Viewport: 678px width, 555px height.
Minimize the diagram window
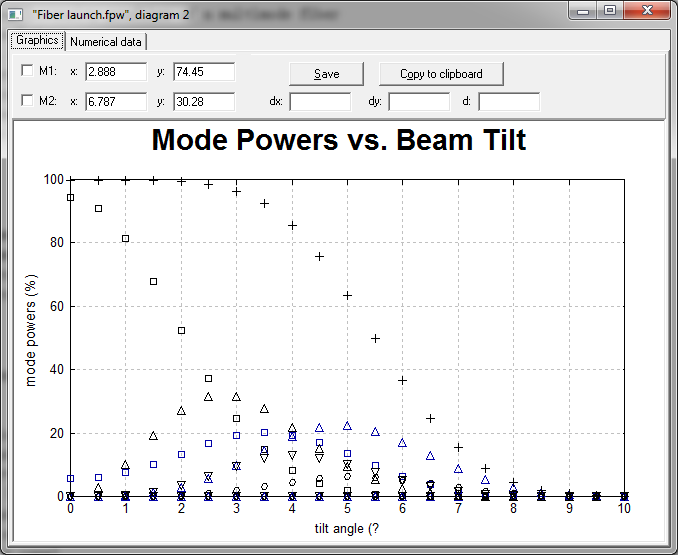point(583,11)
